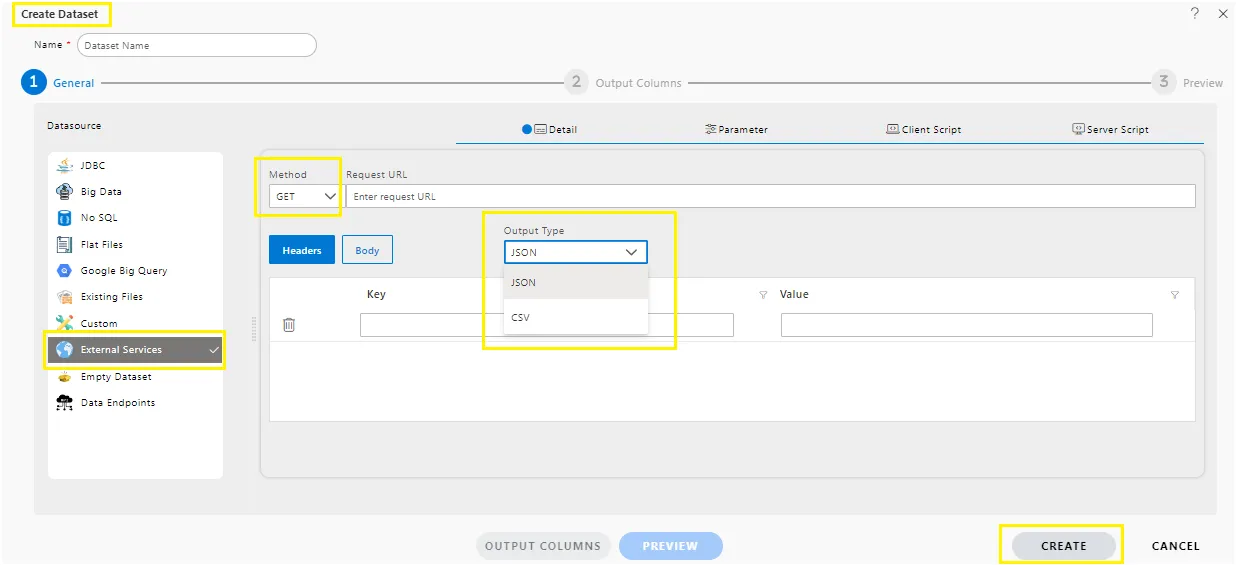Click the CANCEL button
Image resolution: width=1237 pixels, height=565 pixels.
[1175, 546]
